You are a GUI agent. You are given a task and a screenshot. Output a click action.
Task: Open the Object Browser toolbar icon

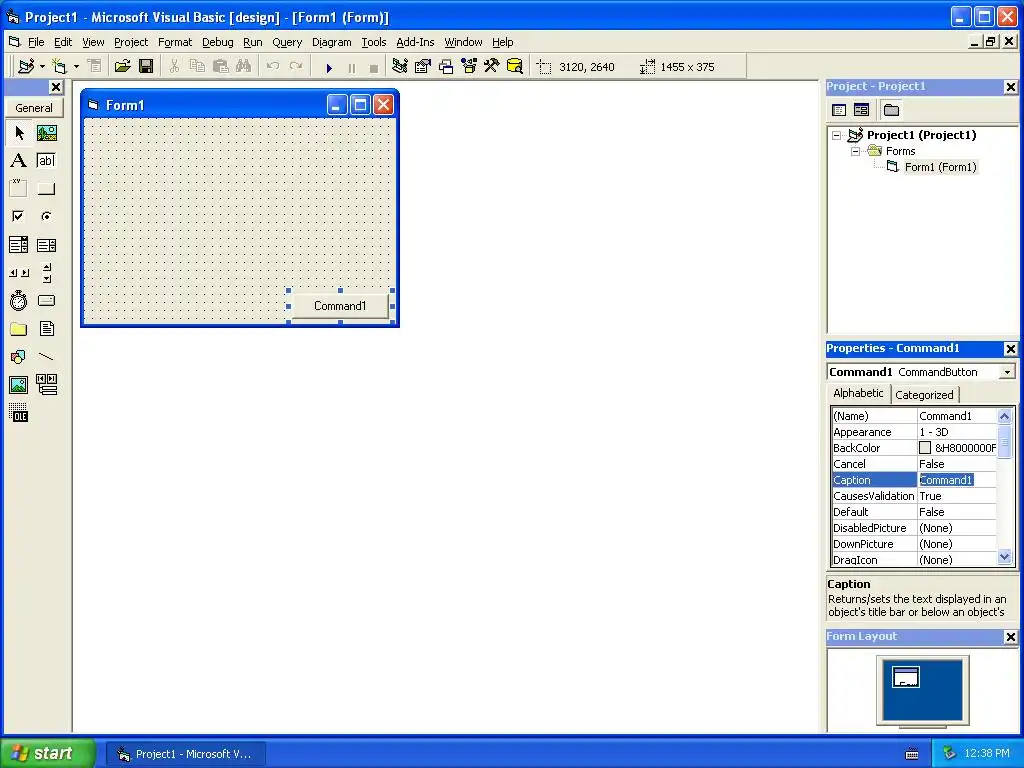[469, 66]
